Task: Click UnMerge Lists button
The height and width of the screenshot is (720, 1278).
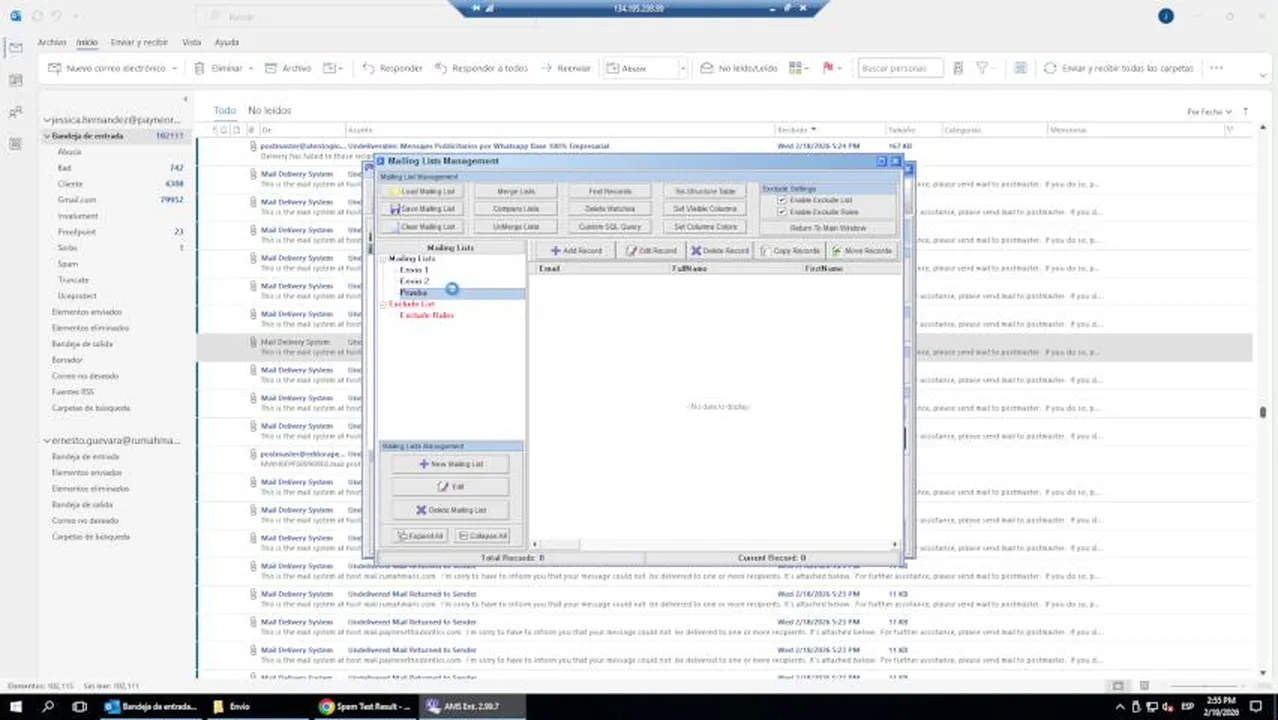Action: point(516,227)
